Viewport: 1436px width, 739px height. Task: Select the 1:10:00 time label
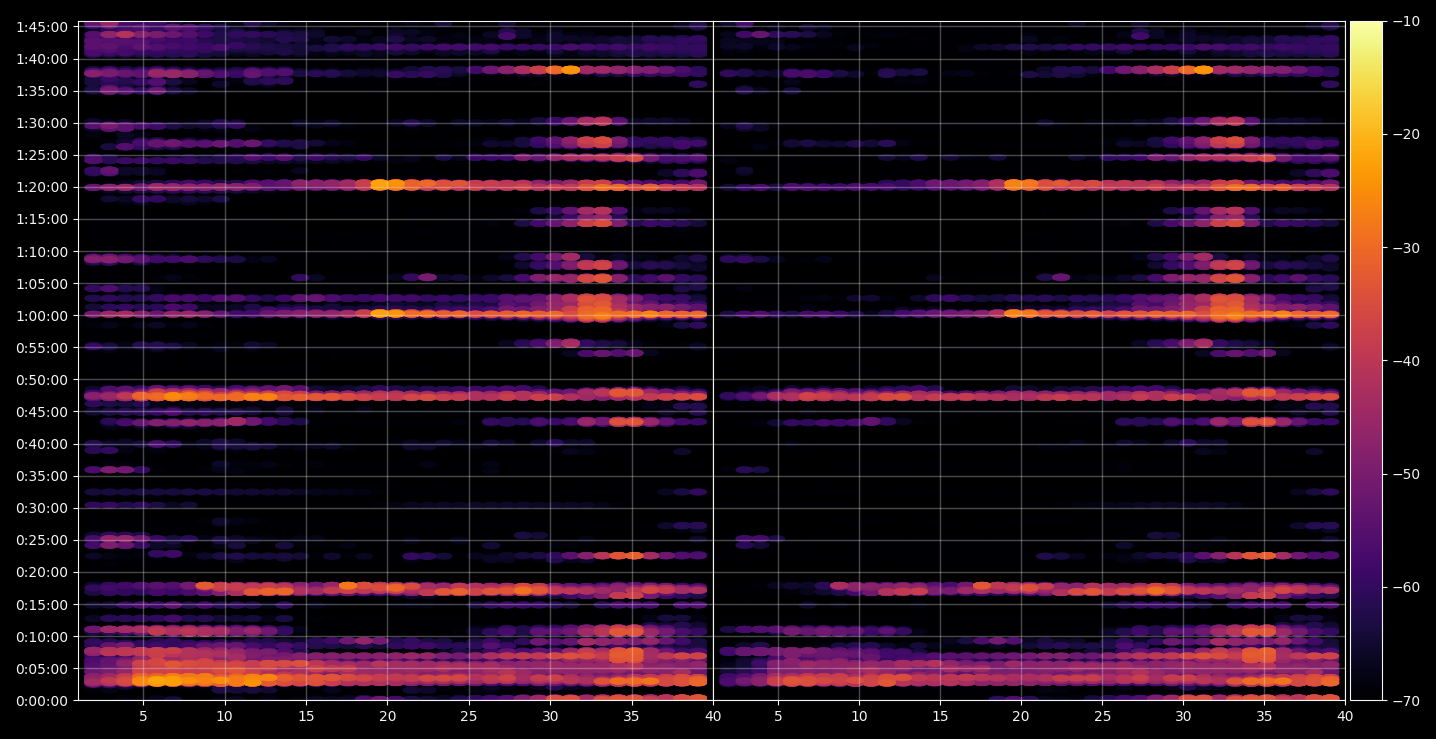(x=41, y=251)
